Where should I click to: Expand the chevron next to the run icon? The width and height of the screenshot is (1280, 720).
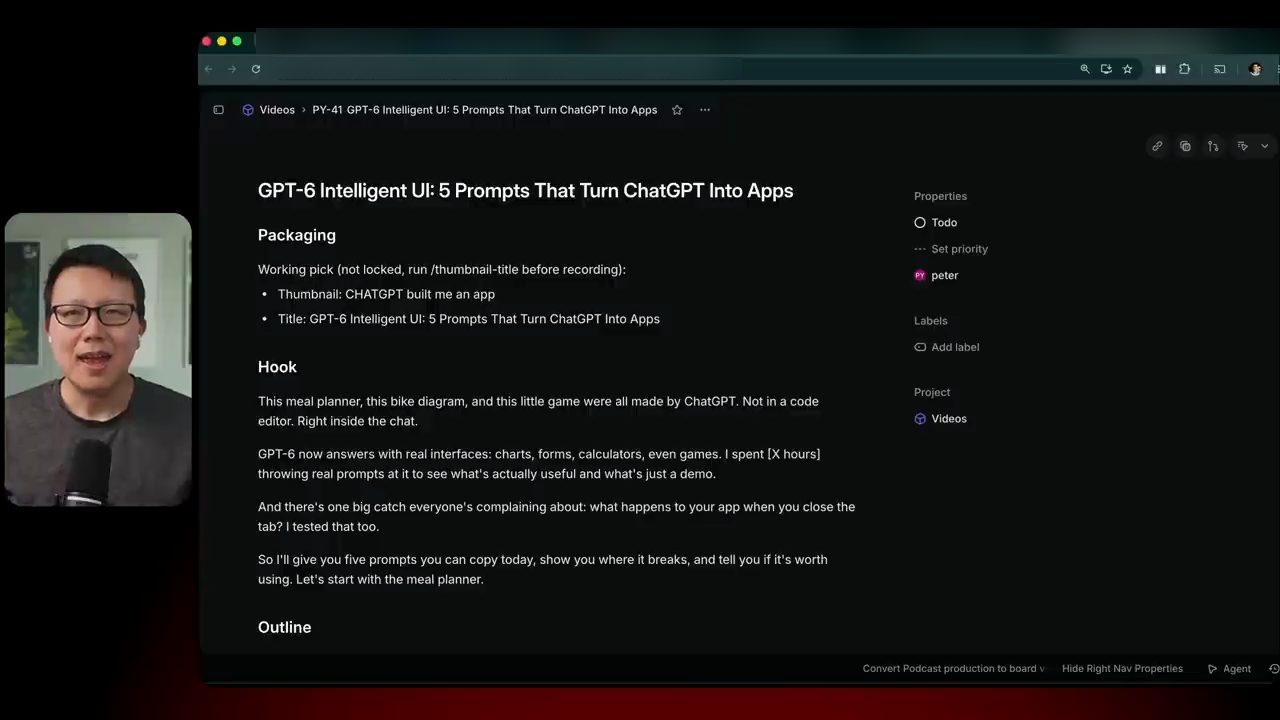click(x=1264, y=146)
